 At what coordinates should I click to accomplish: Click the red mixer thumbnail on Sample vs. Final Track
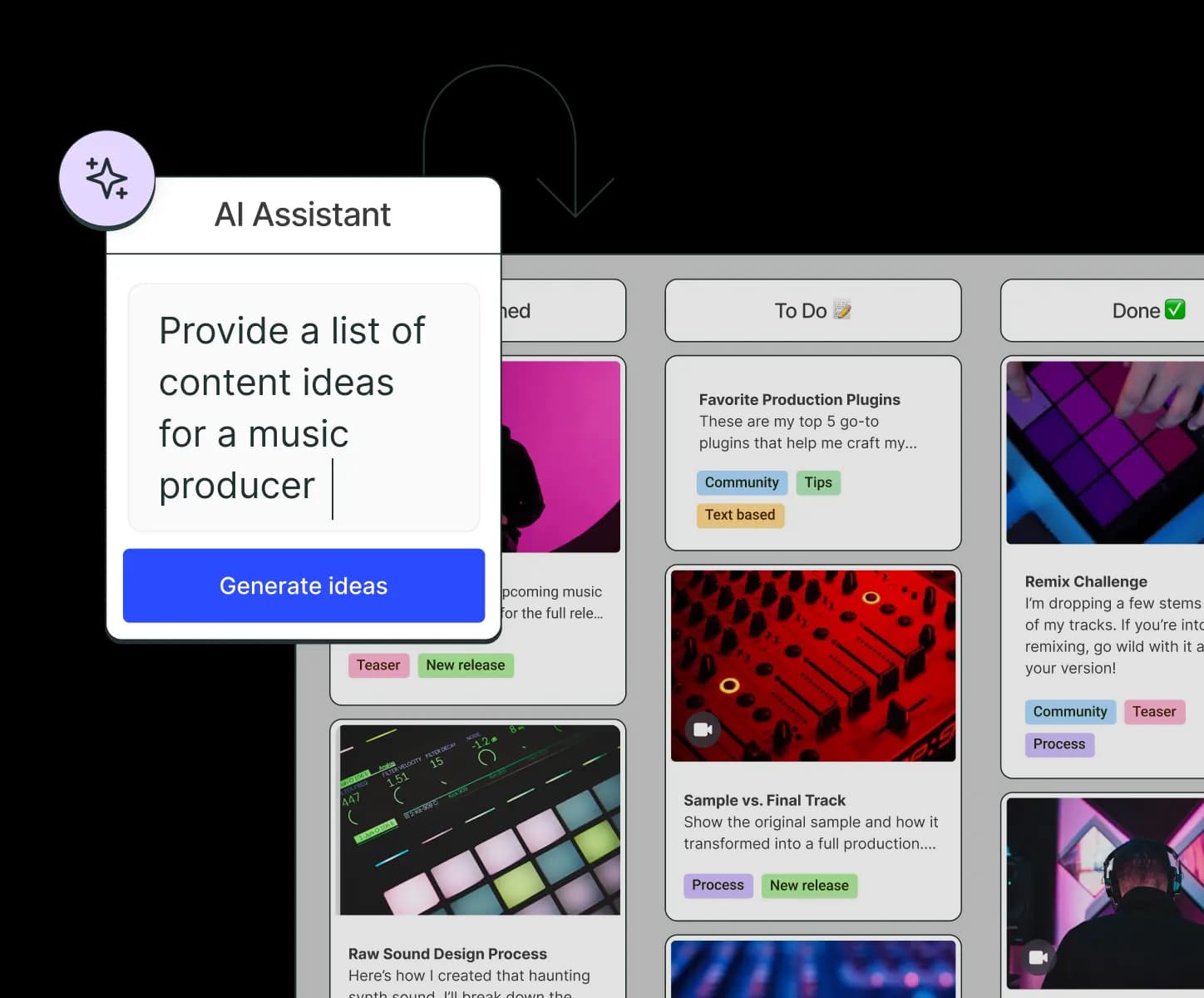(x=812, y=664)
